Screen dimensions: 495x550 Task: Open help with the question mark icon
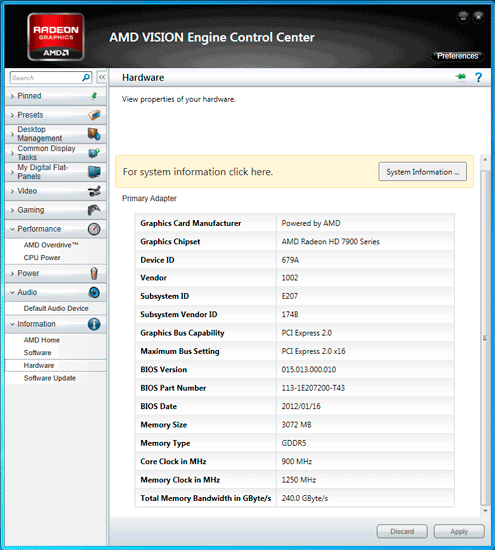(479, 77)
